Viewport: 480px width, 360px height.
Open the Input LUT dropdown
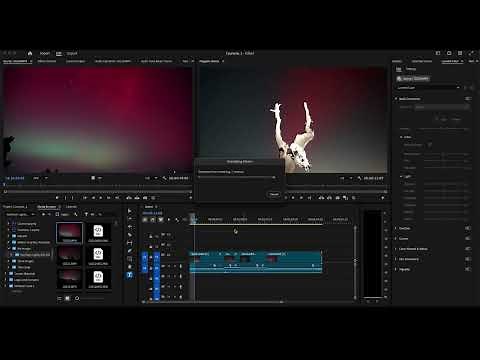coord(441,107)
